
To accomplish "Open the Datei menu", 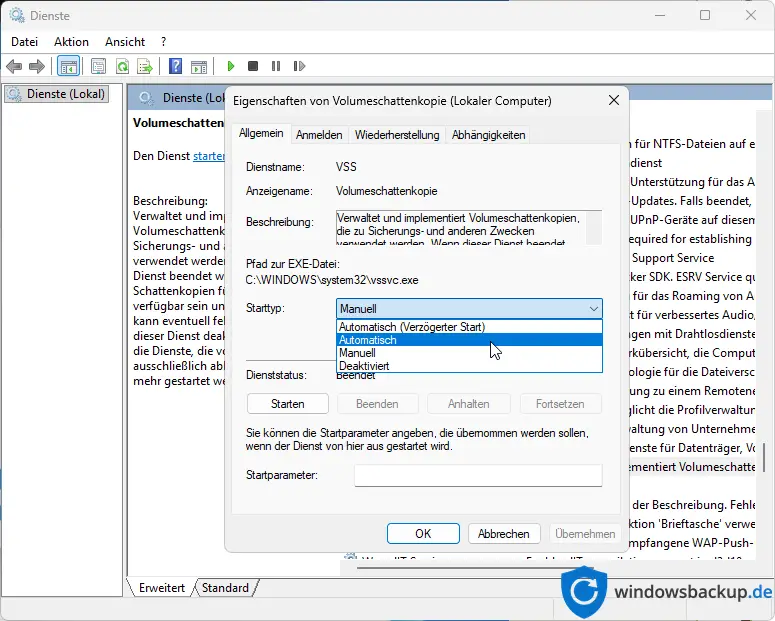I will click(x=24, y=42).
